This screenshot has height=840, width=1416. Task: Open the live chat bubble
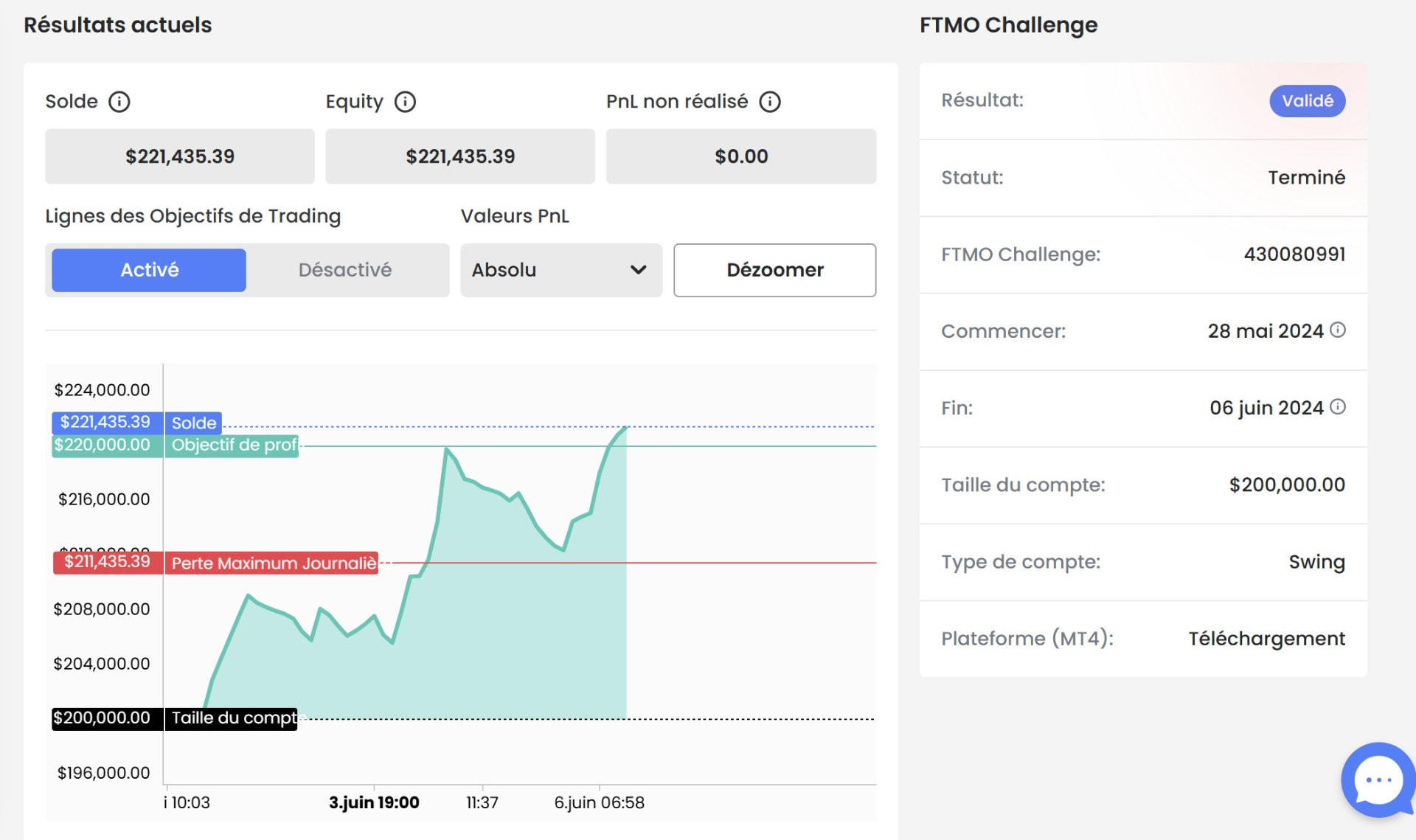pos(1377,780)
